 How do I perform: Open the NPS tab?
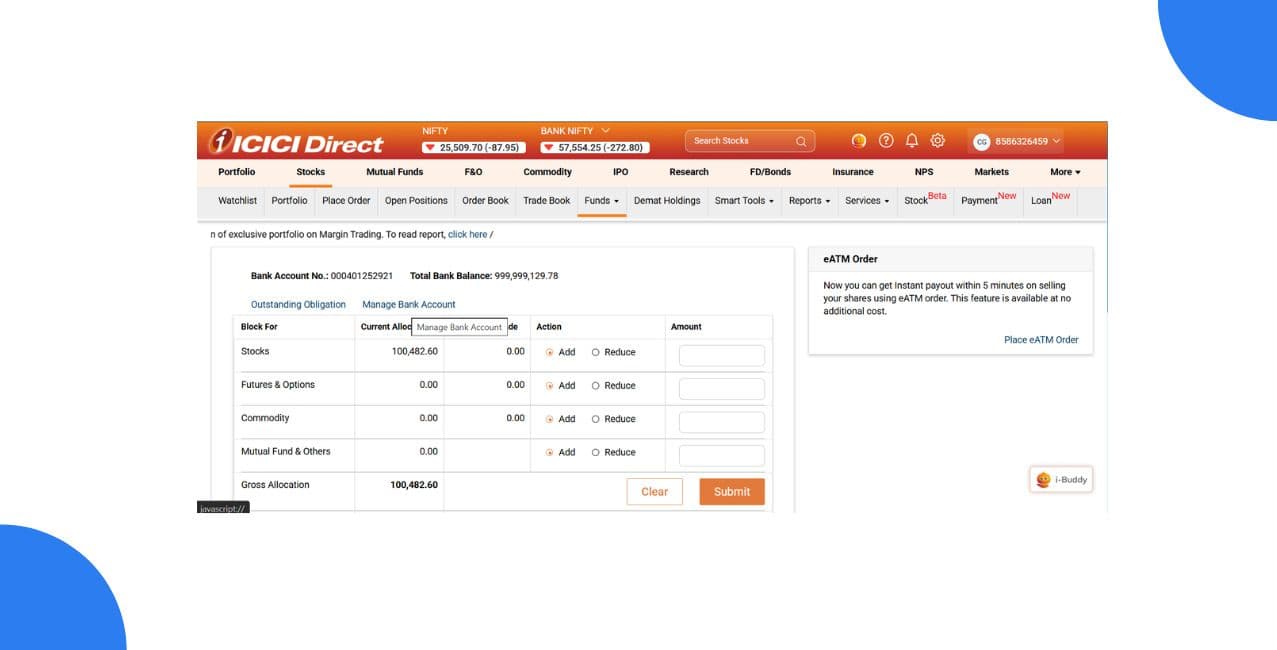[924, 172]
